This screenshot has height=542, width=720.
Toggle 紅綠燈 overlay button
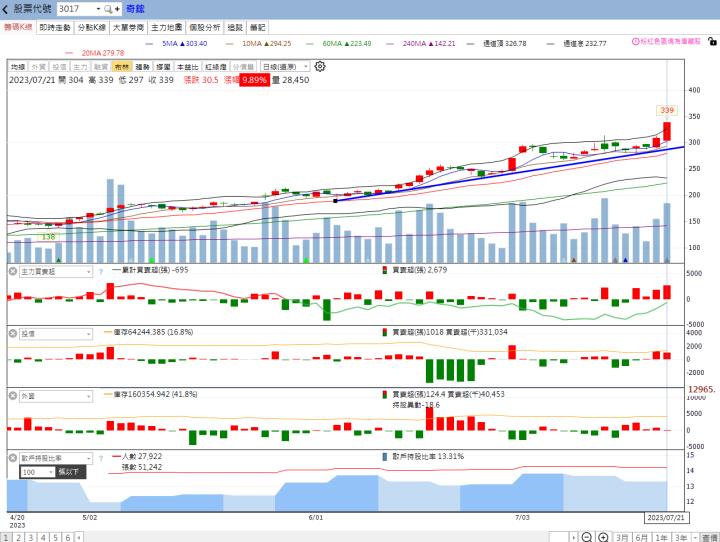[x=215, y=67]
